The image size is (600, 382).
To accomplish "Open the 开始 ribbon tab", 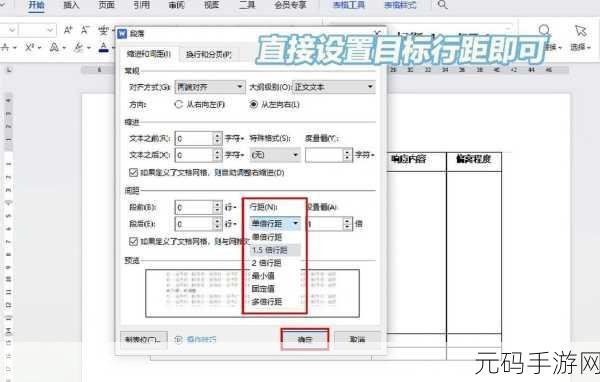I will (36, 5).
